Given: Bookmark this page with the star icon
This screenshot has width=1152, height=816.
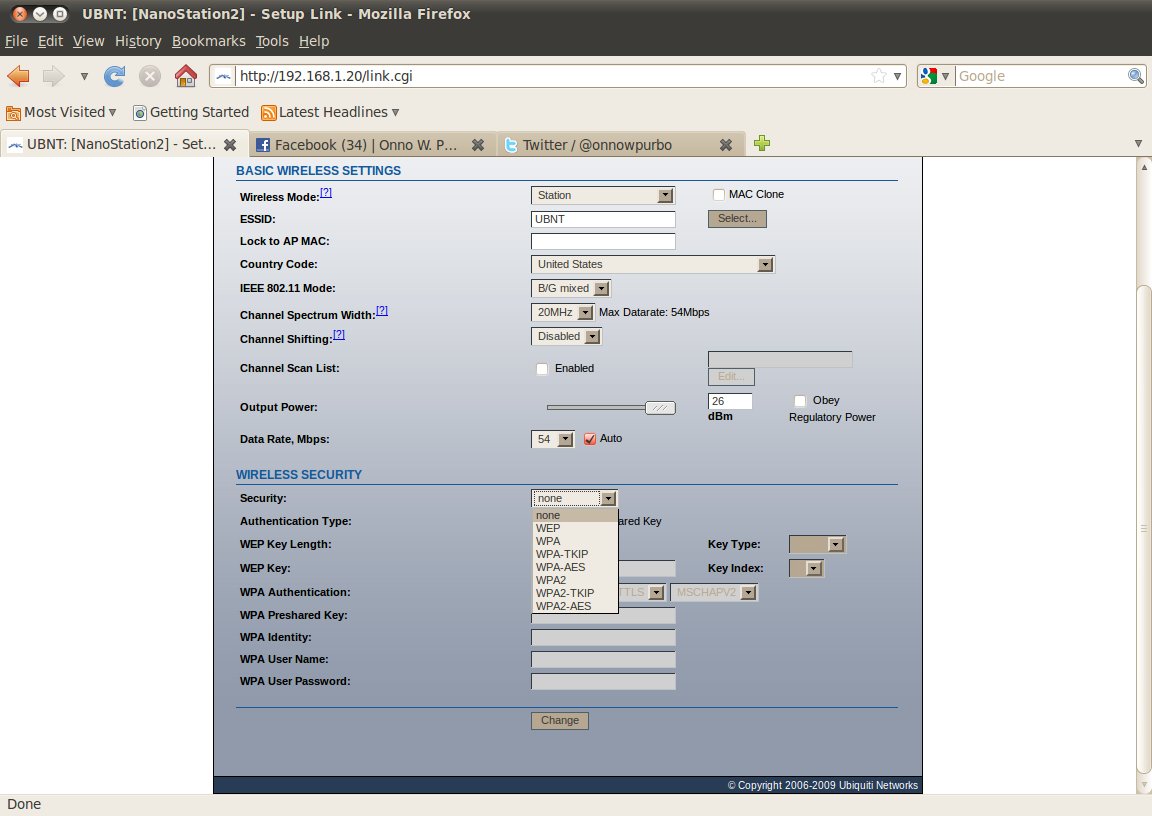Looking at the screenshot, I should pyautogui.click(x=878, y=76).
